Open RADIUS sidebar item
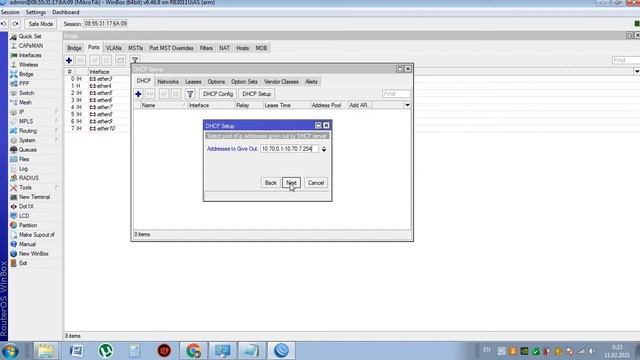The width and height of the screenshot is (640, 360). pos(29,178)
